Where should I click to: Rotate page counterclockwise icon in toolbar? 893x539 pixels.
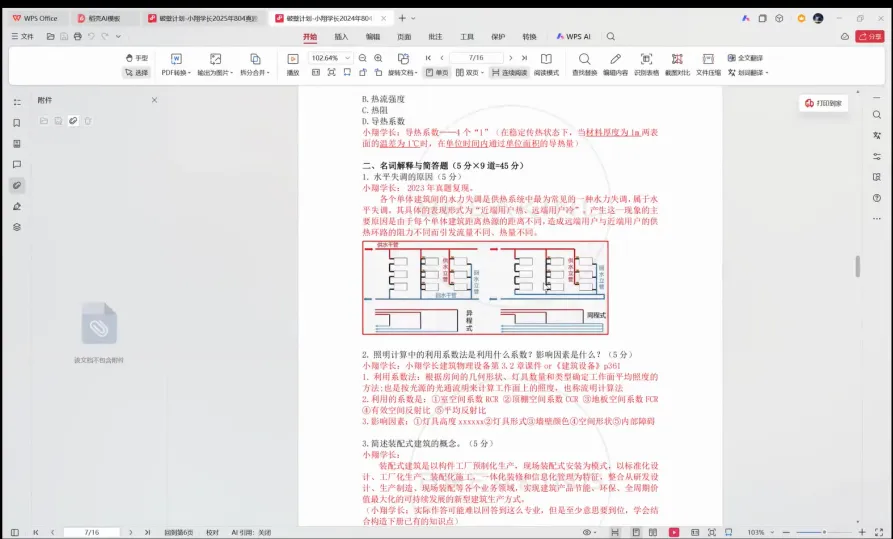(363, 73)
